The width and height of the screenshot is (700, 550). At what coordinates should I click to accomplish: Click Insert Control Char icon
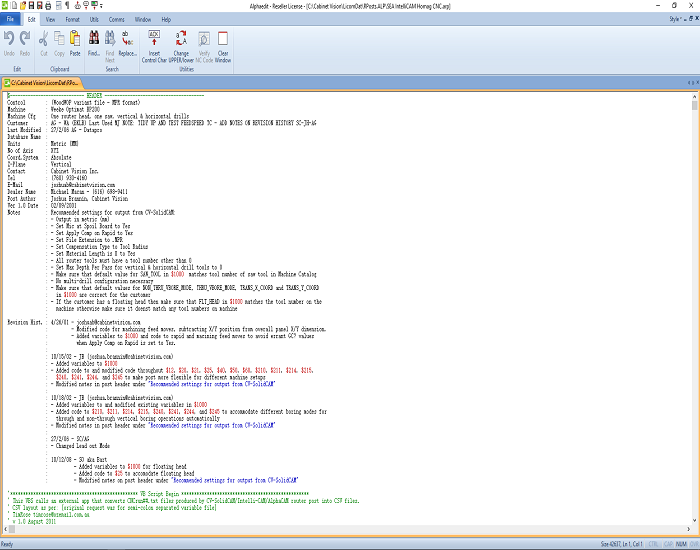point(155,44)
